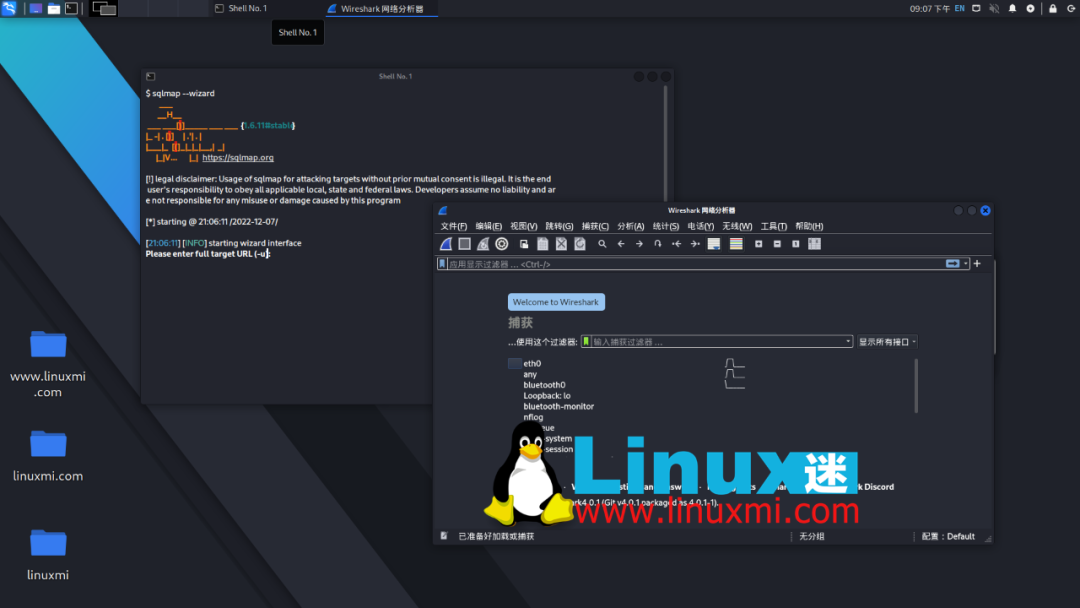The width and height of the screenshot is (1080, 608).
Task: Select the bluetooth0 interface
Action: (x=544, y=385)
